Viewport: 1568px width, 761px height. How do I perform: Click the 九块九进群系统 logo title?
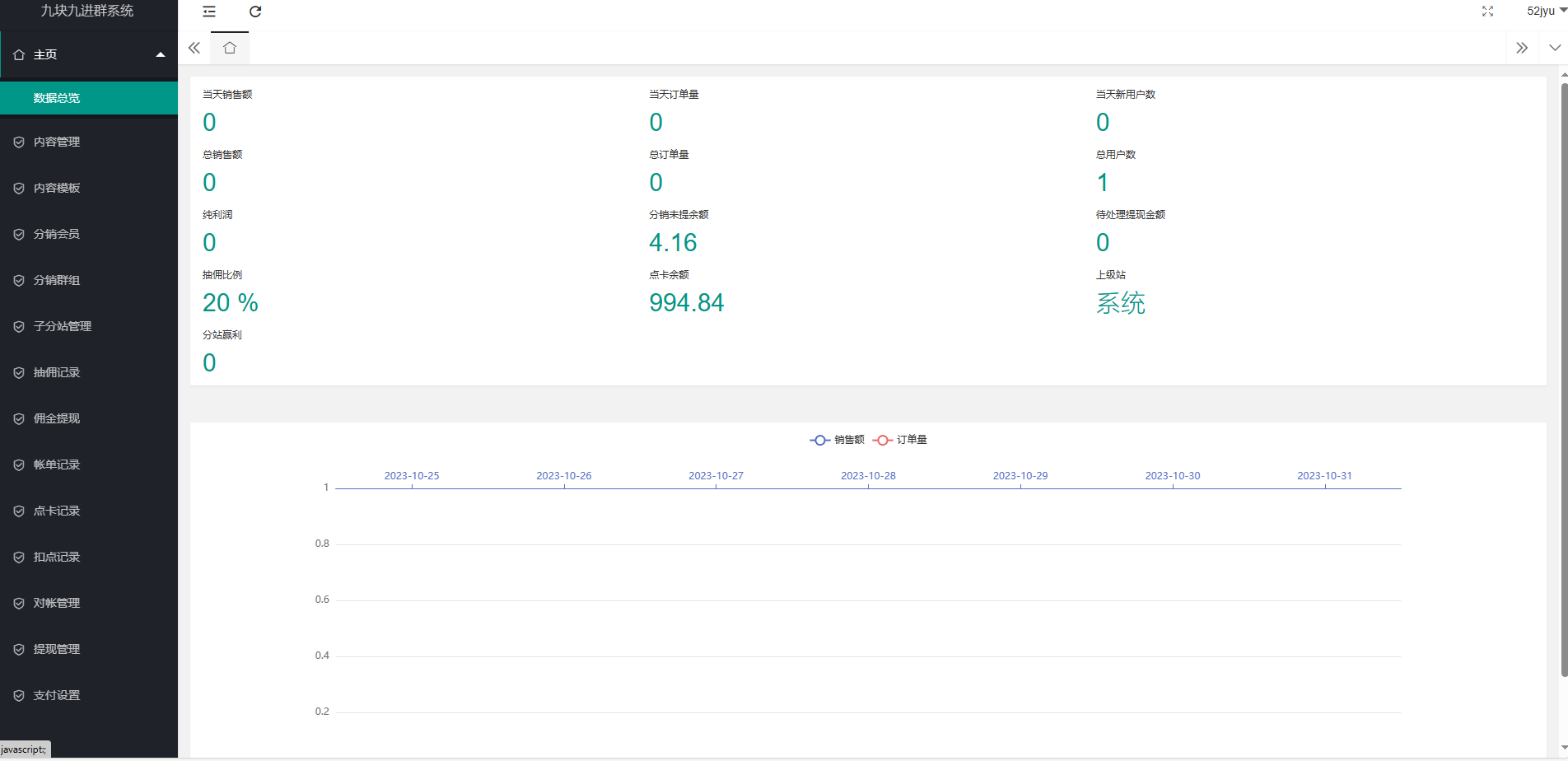pyautogui.click(x=87, y=11)
